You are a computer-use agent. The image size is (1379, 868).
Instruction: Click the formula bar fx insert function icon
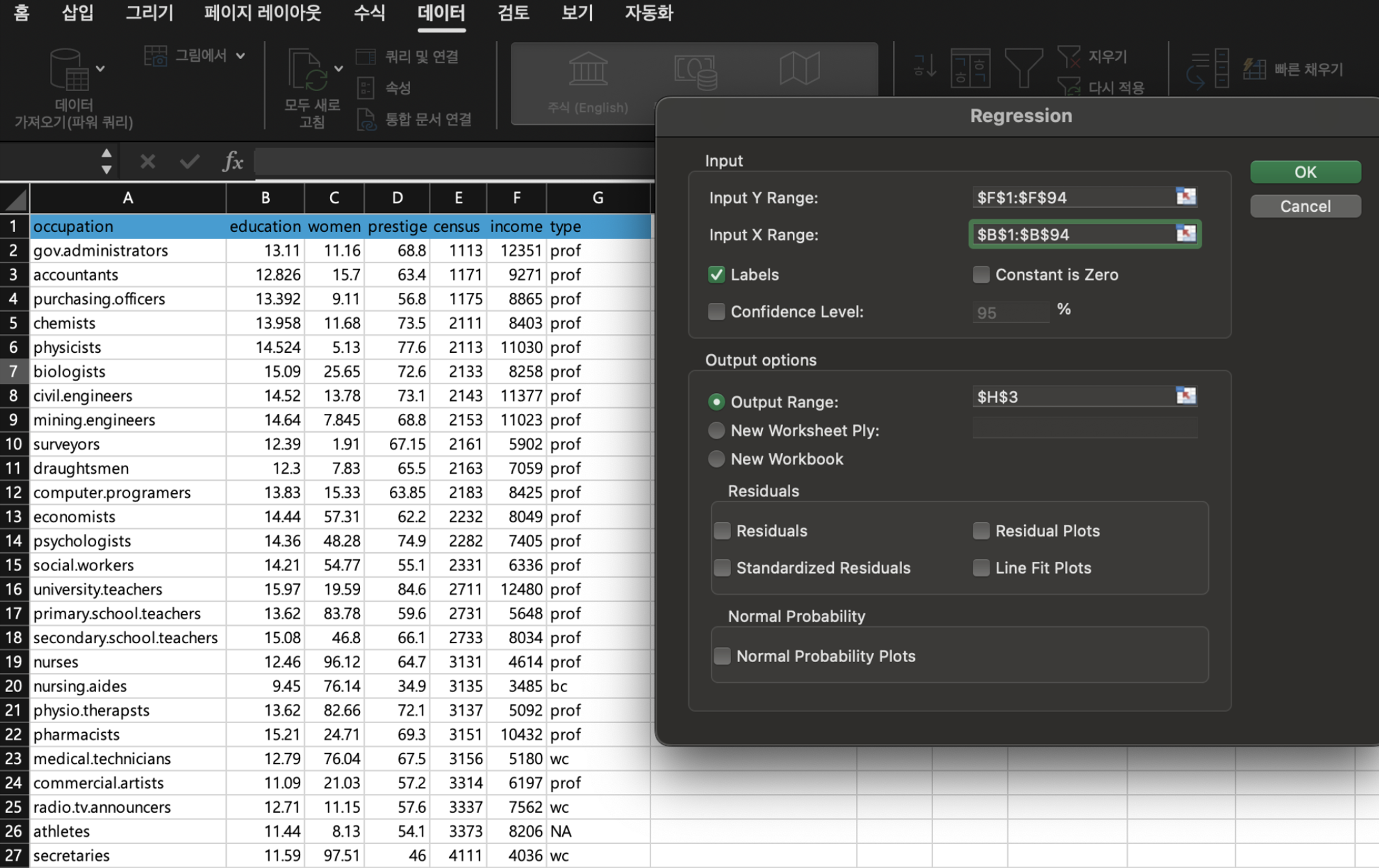232,161
